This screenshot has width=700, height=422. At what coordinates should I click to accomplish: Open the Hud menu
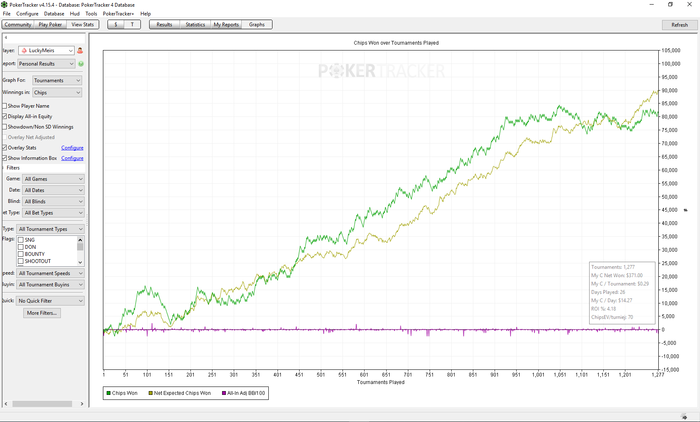pyautogui.click(x=75, y=14)
